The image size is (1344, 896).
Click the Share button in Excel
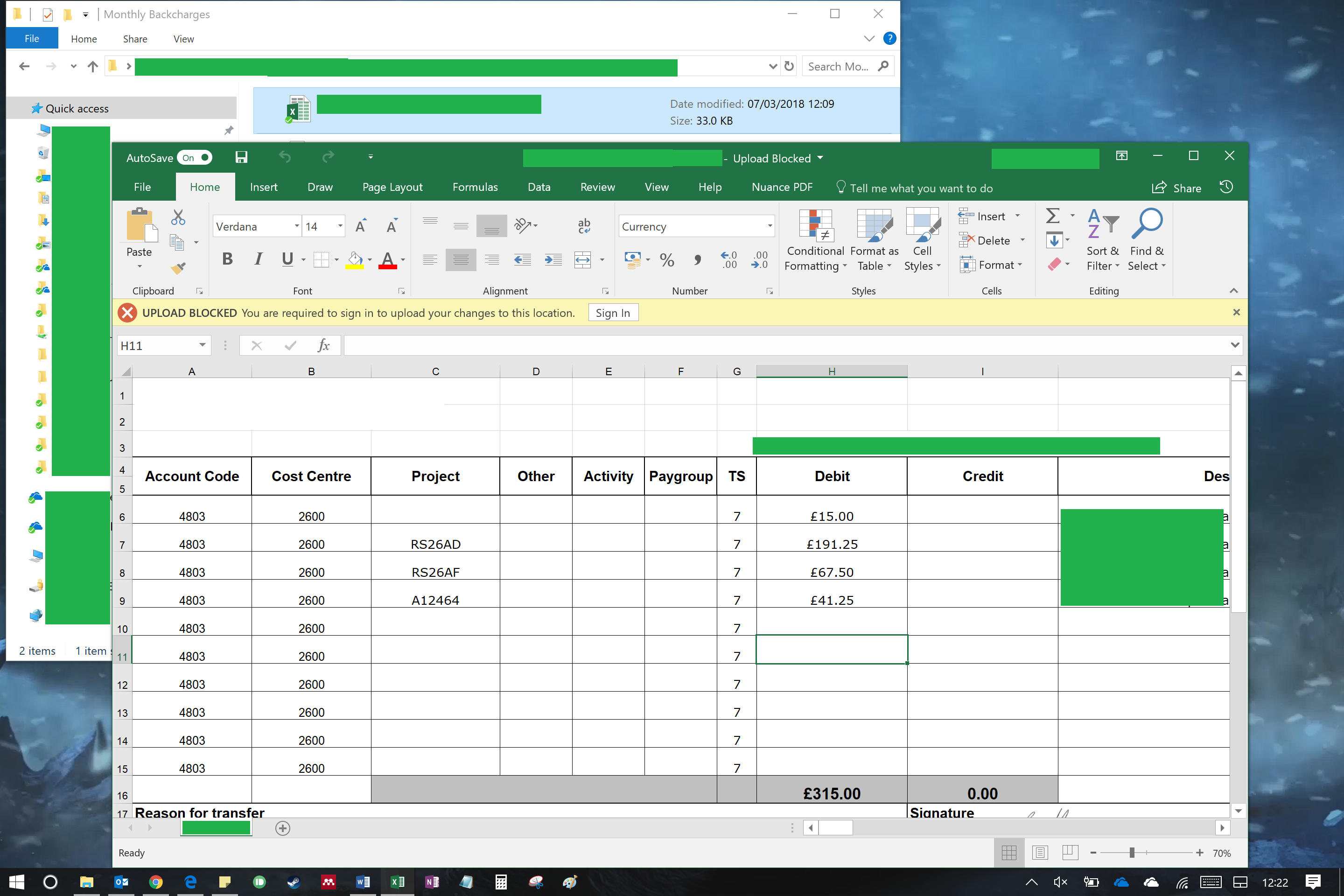point(1176,188)
